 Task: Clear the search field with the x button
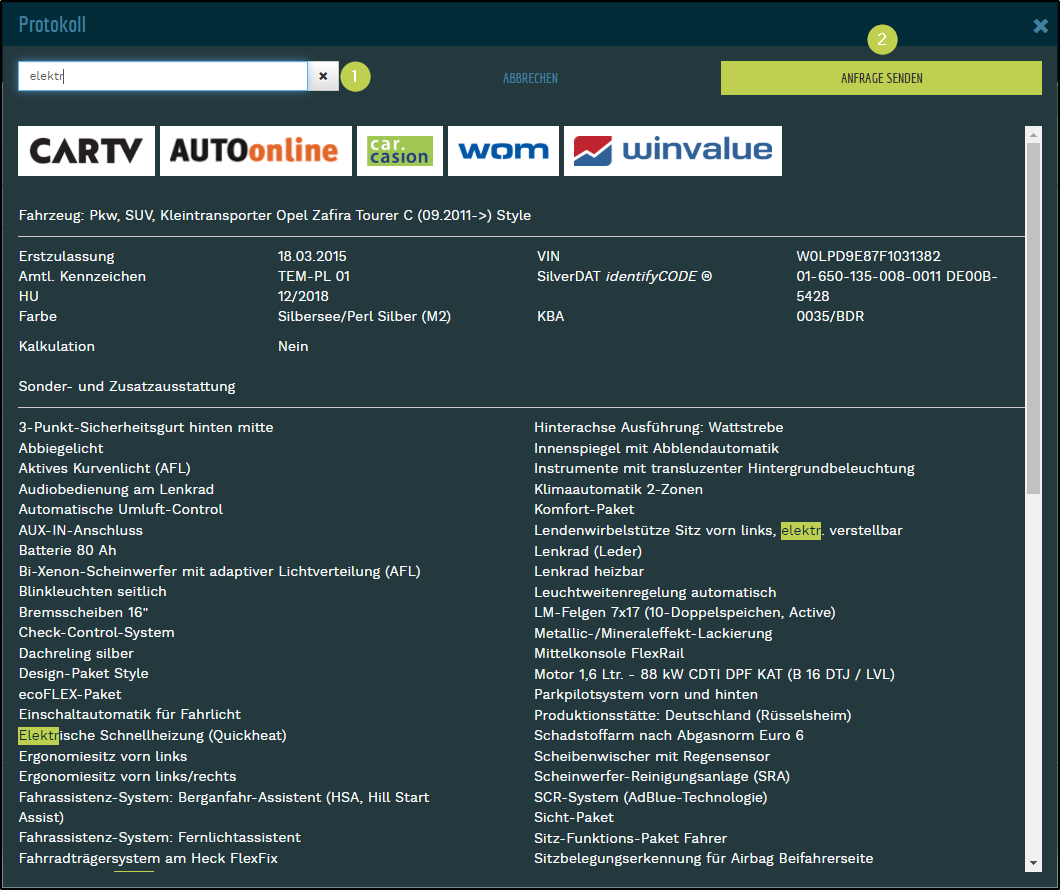tap(323, 76)
